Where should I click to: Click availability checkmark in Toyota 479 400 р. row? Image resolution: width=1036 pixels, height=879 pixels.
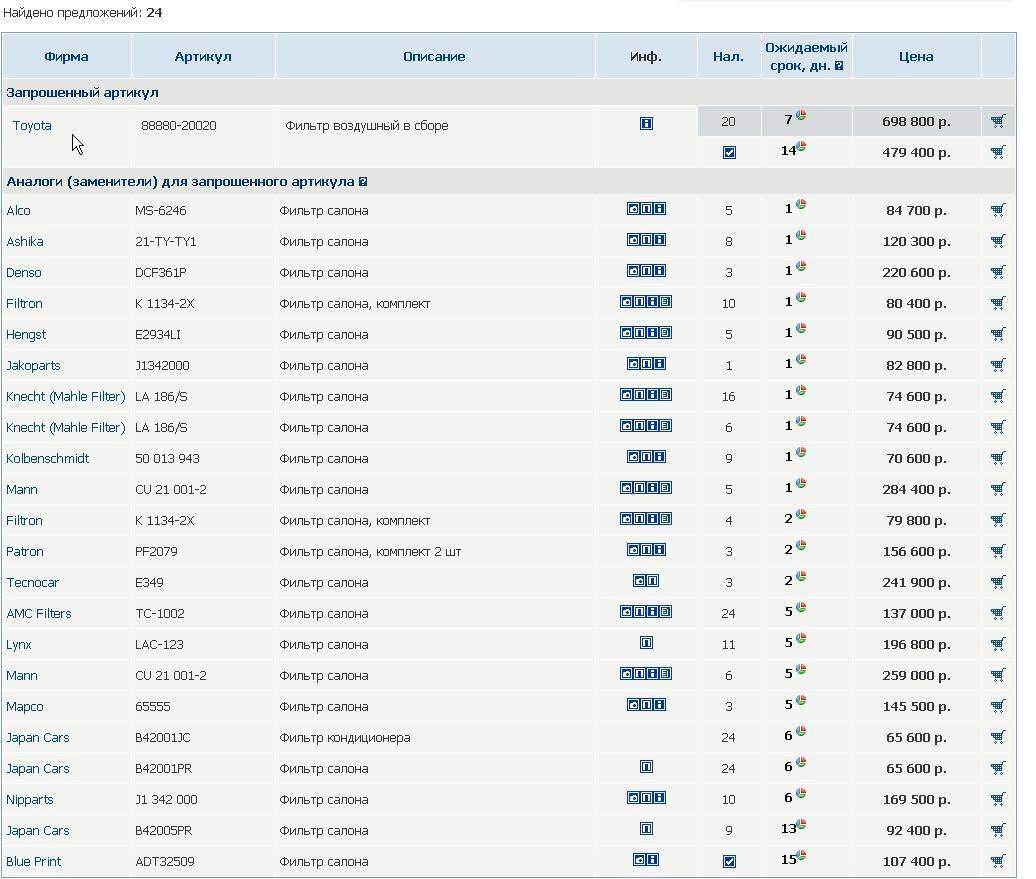[x=729, y=153]
